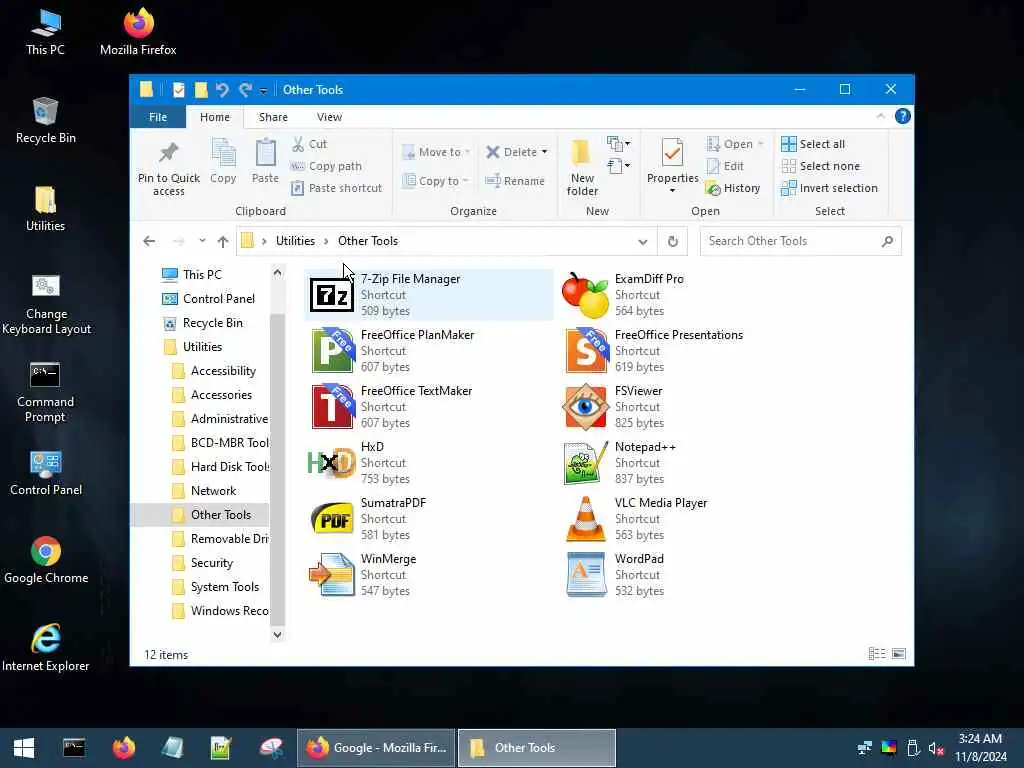Select the VLC Media Player cone icon
Screen dimensions: 1024x768
(x=585, y=519)
